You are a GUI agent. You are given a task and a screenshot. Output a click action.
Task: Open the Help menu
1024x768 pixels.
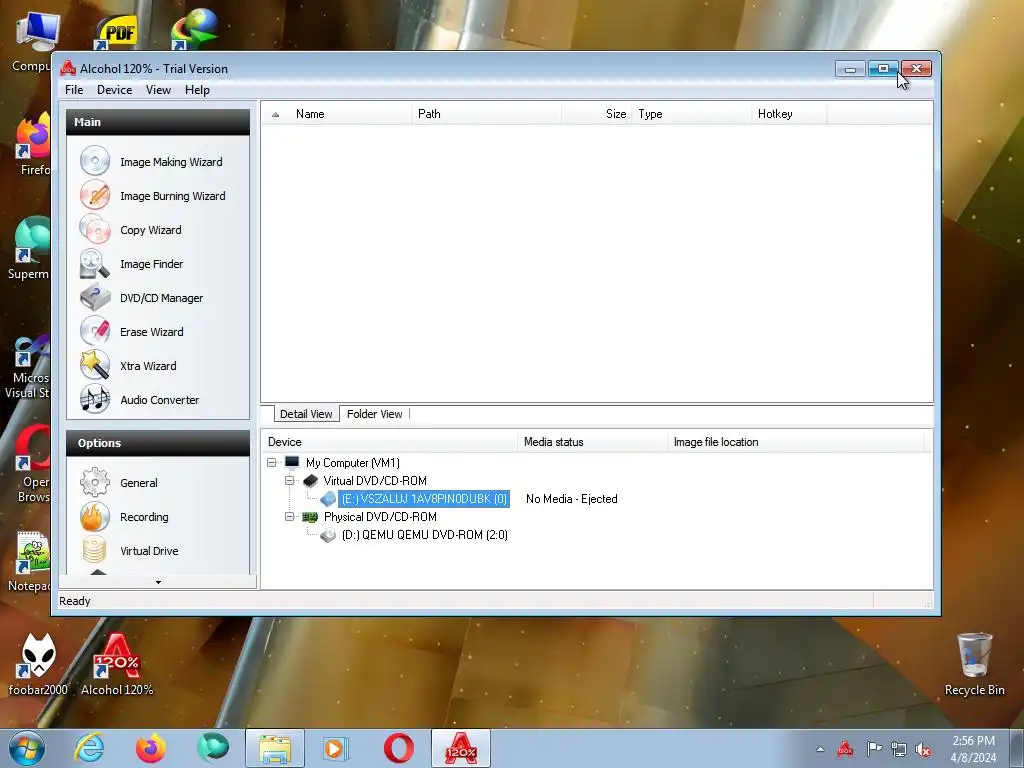(x=197, y=90)
